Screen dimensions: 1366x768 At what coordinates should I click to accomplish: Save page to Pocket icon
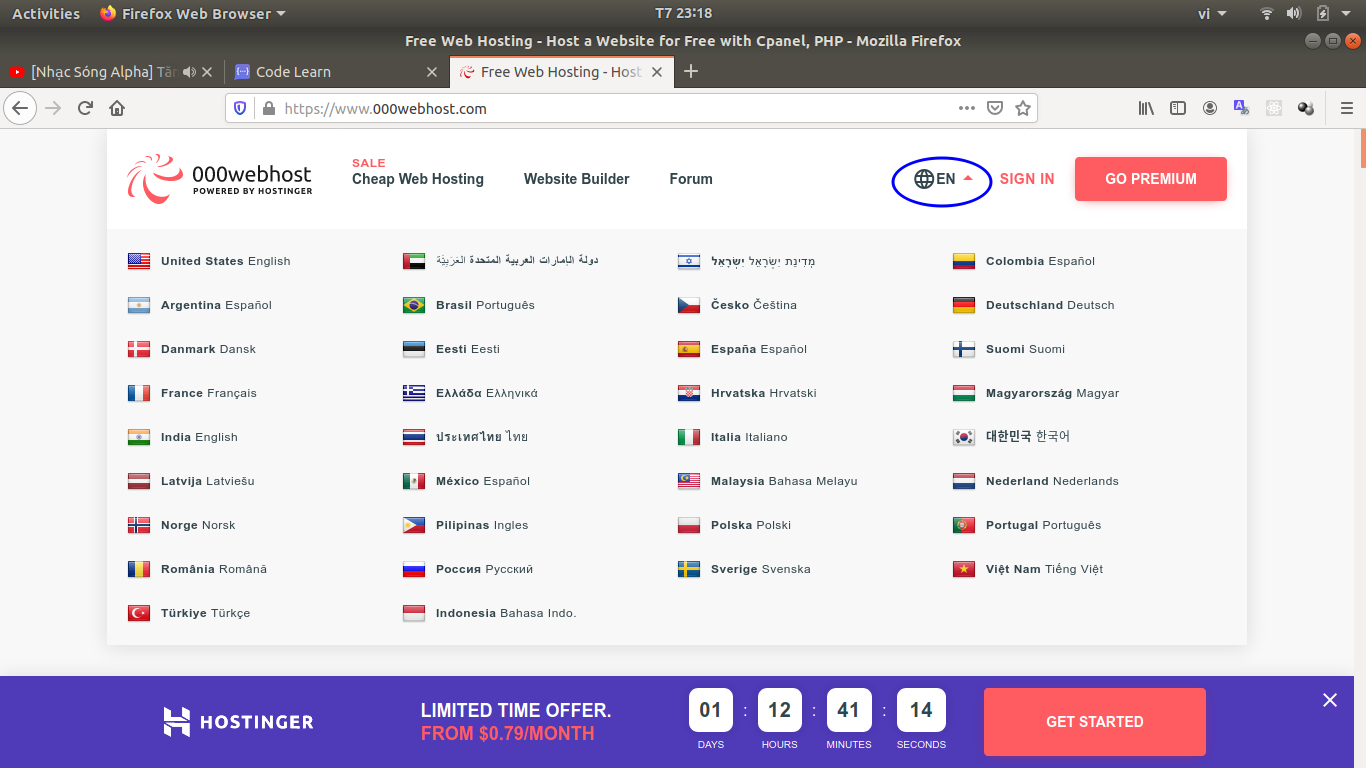click(x=995, y=108)
